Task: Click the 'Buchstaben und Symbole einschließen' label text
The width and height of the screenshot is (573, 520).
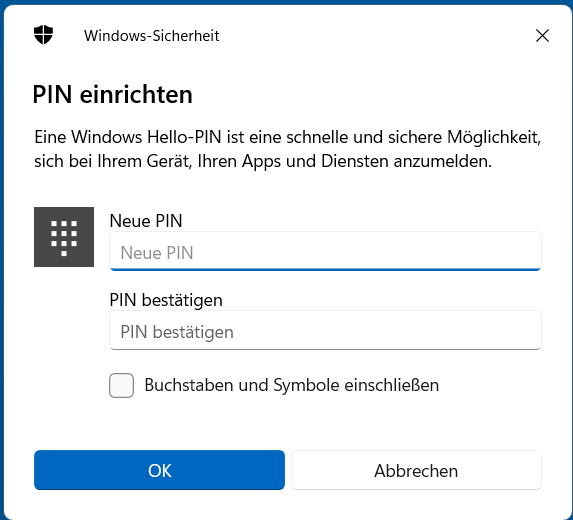Action: pos(292,385)
